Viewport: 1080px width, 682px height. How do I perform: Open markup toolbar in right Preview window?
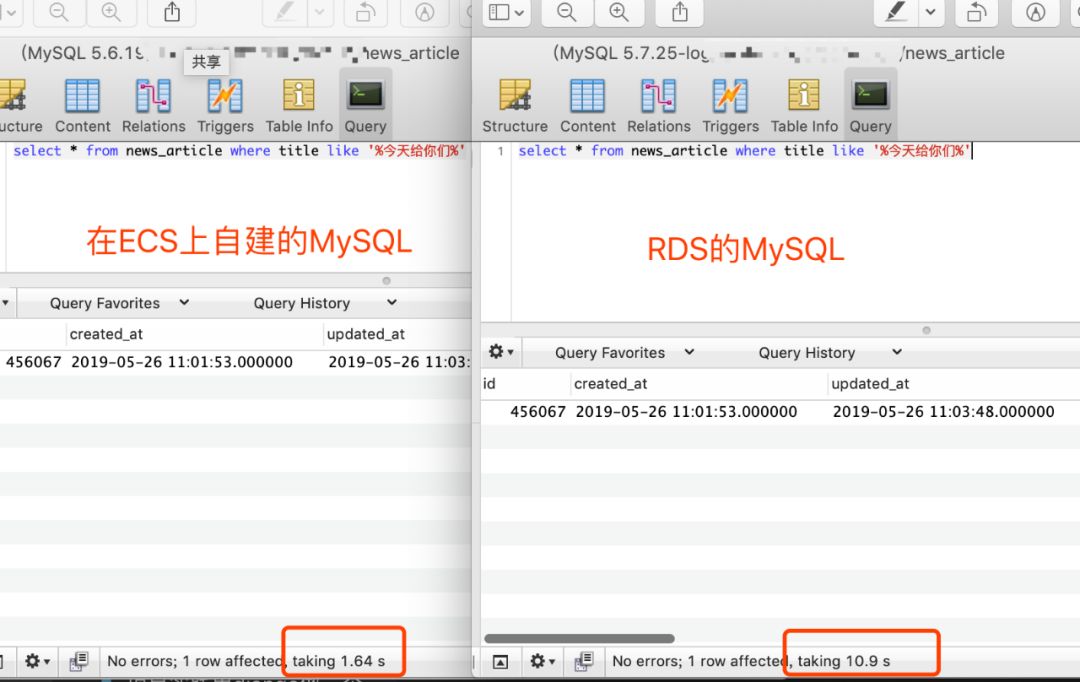[x=1035, y=12]
